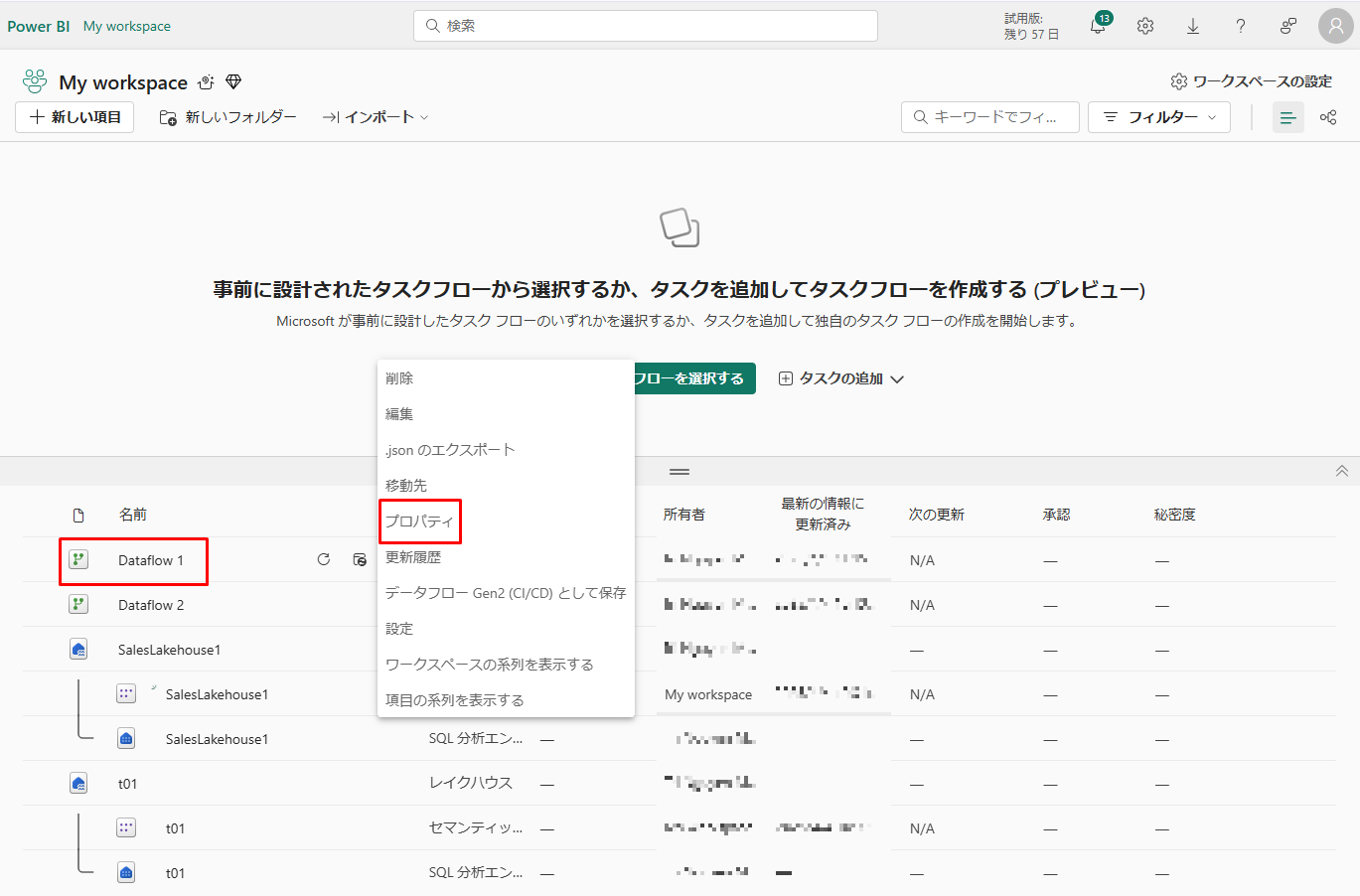Collapse the task flow pane chevron
This screenshot has width=1360, height=896.
pos(1341,471)
